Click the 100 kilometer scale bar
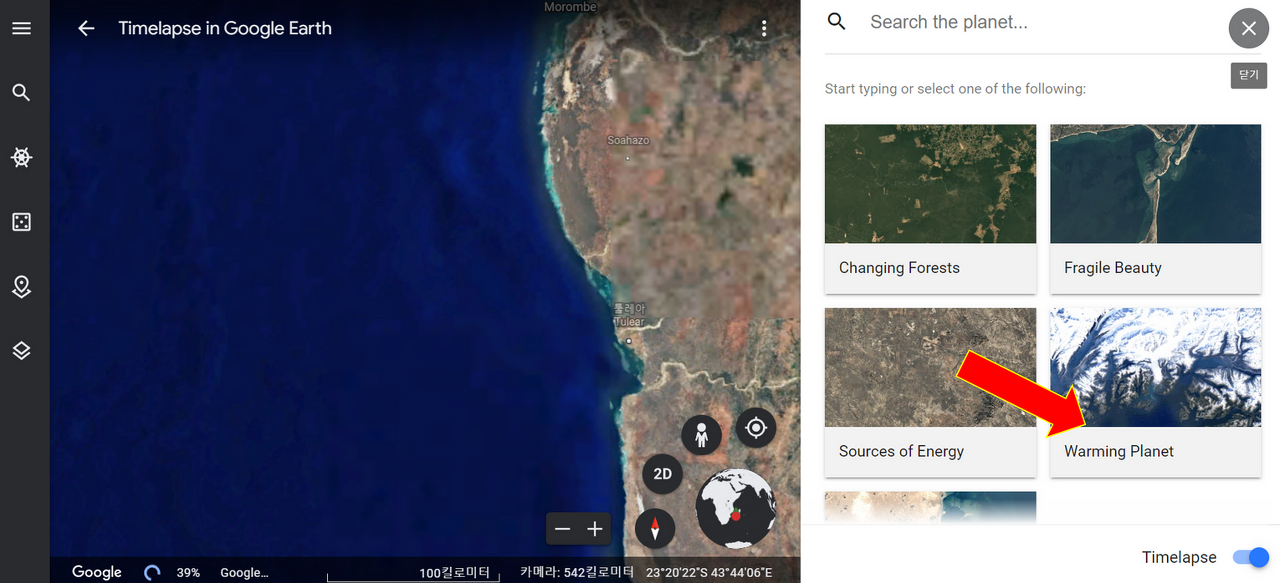Viewport: 1280px width, 583px height. (x=414, y=574)
